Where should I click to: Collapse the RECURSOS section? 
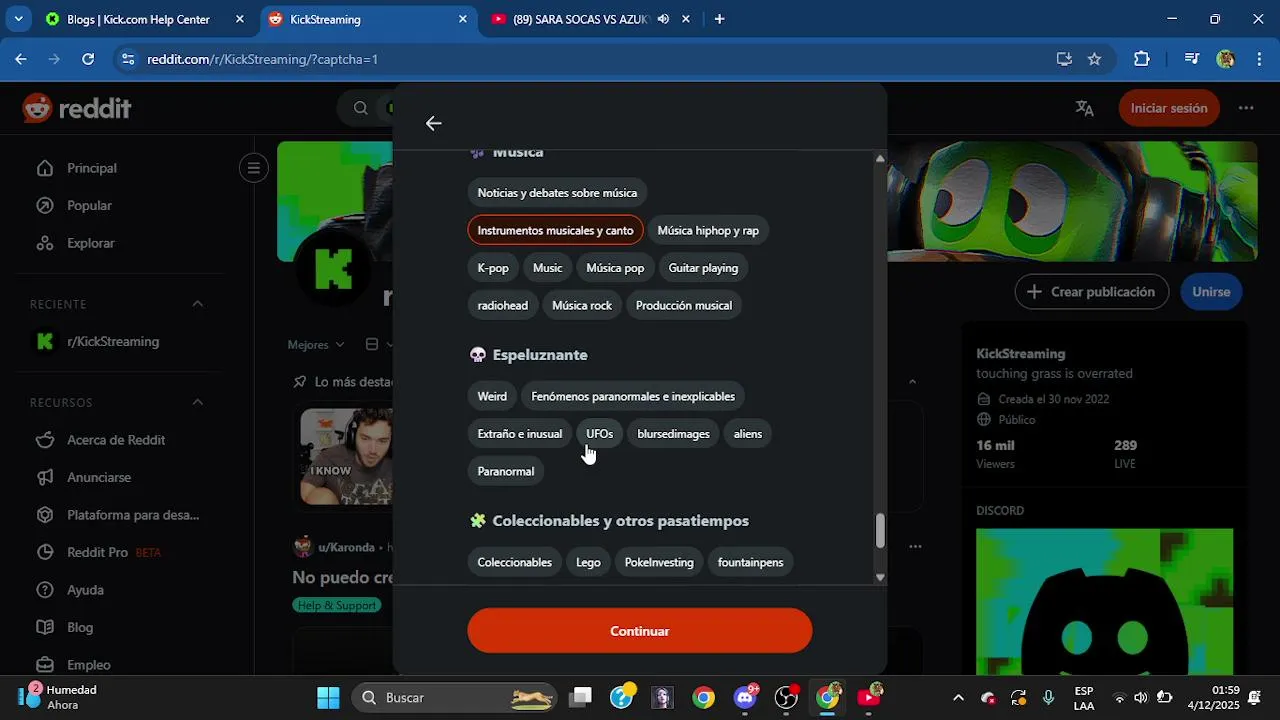click(x=198, y=402)
